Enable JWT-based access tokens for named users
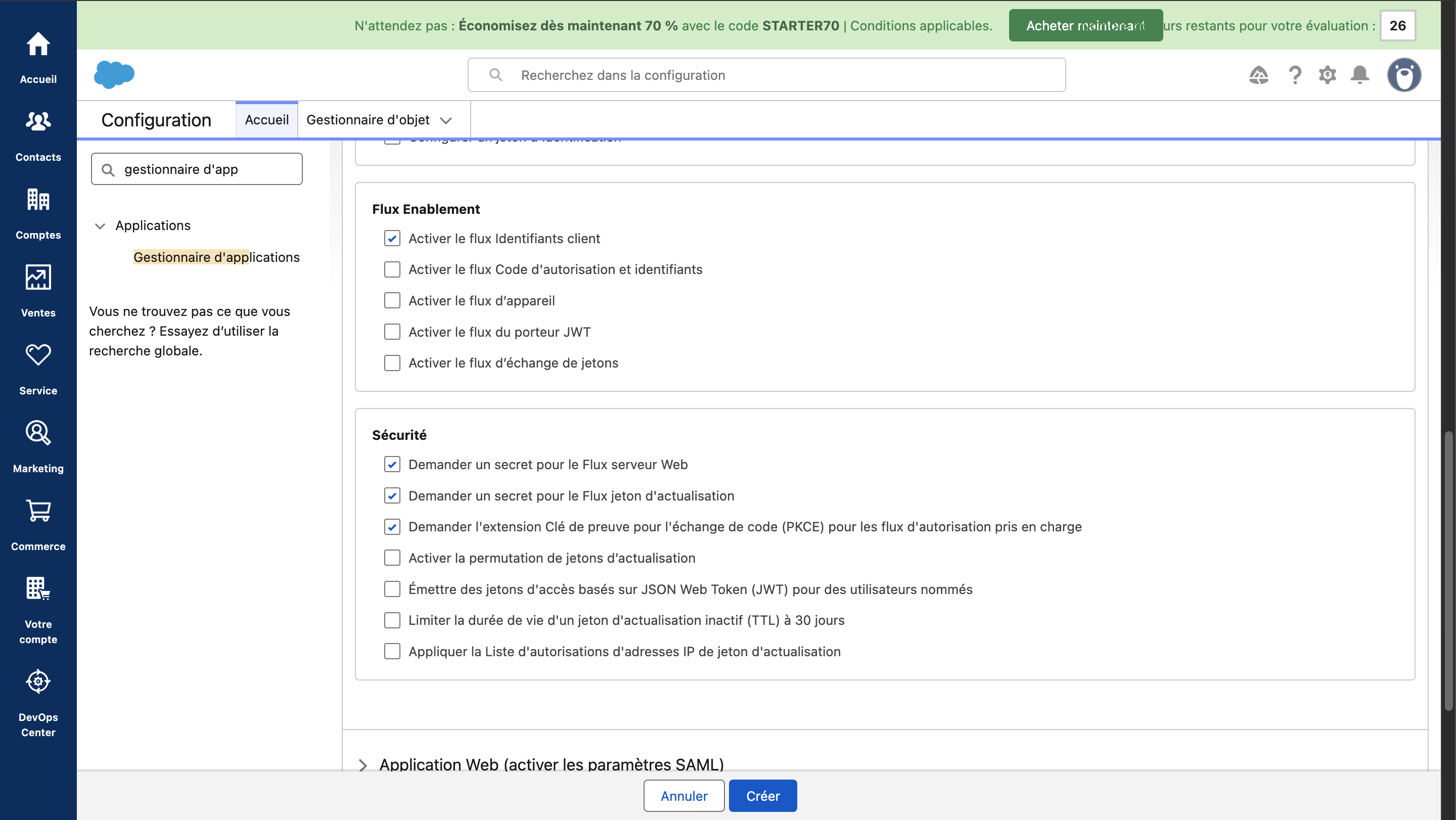 click(392, 589)
